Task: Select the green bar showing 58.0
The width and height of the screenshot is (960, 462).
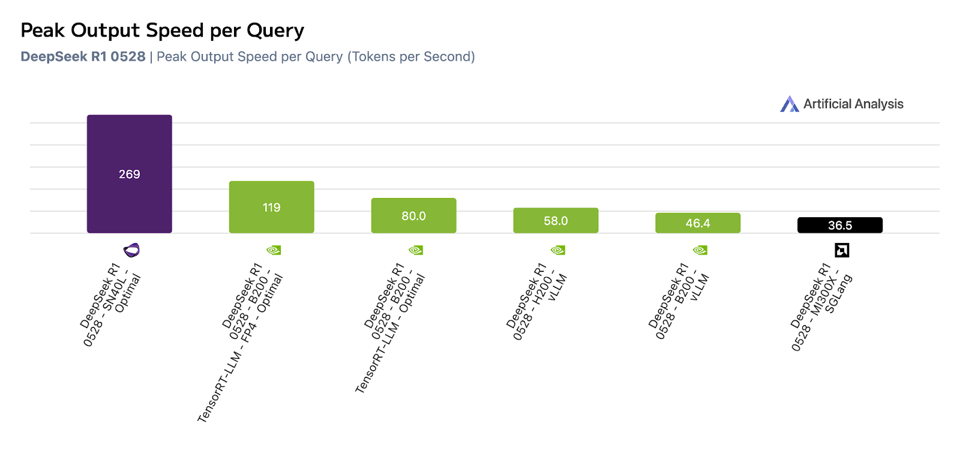Action: coord(555,221)
